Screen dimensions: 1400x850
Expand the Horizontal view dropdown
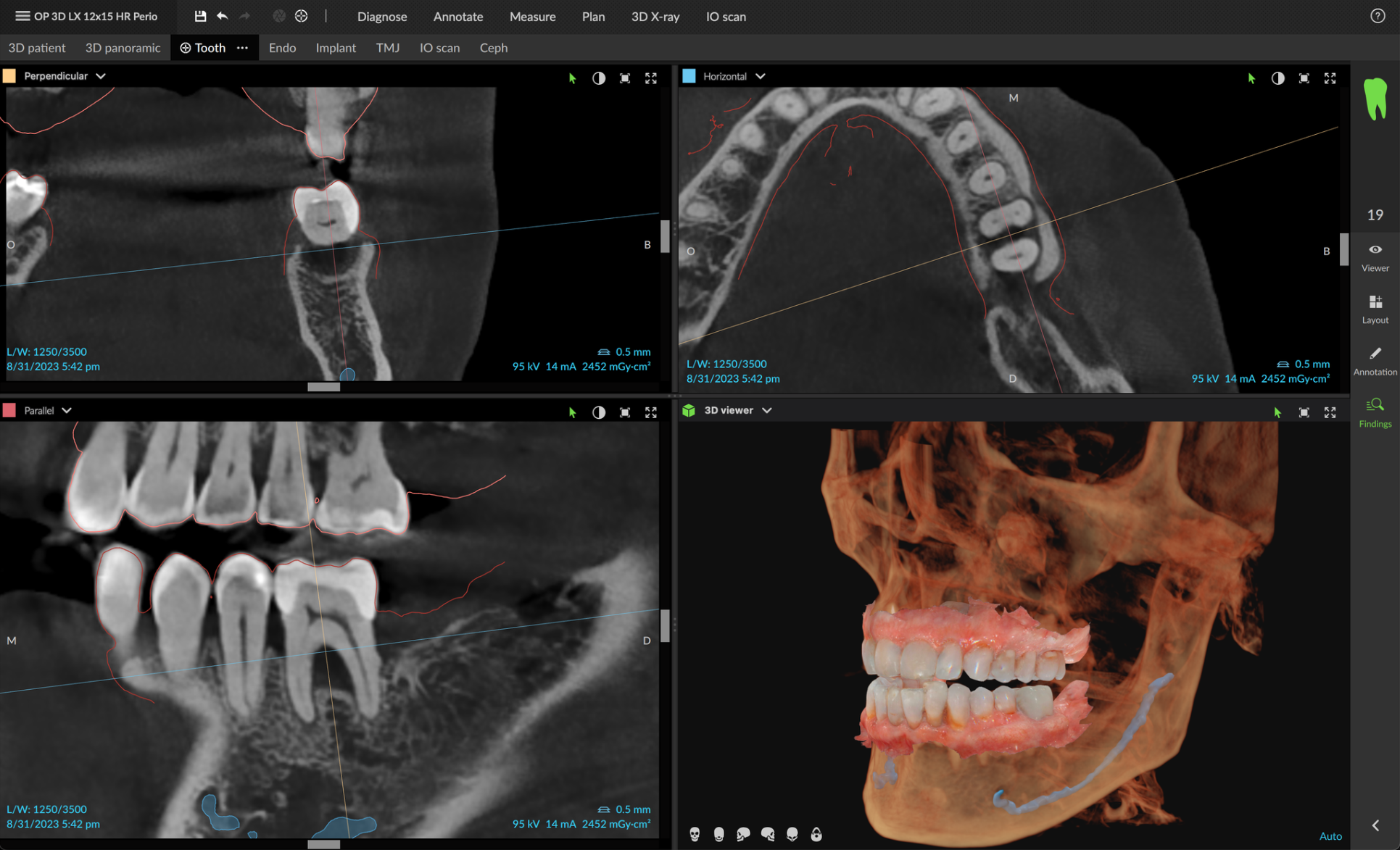click(x=761, y=76)
